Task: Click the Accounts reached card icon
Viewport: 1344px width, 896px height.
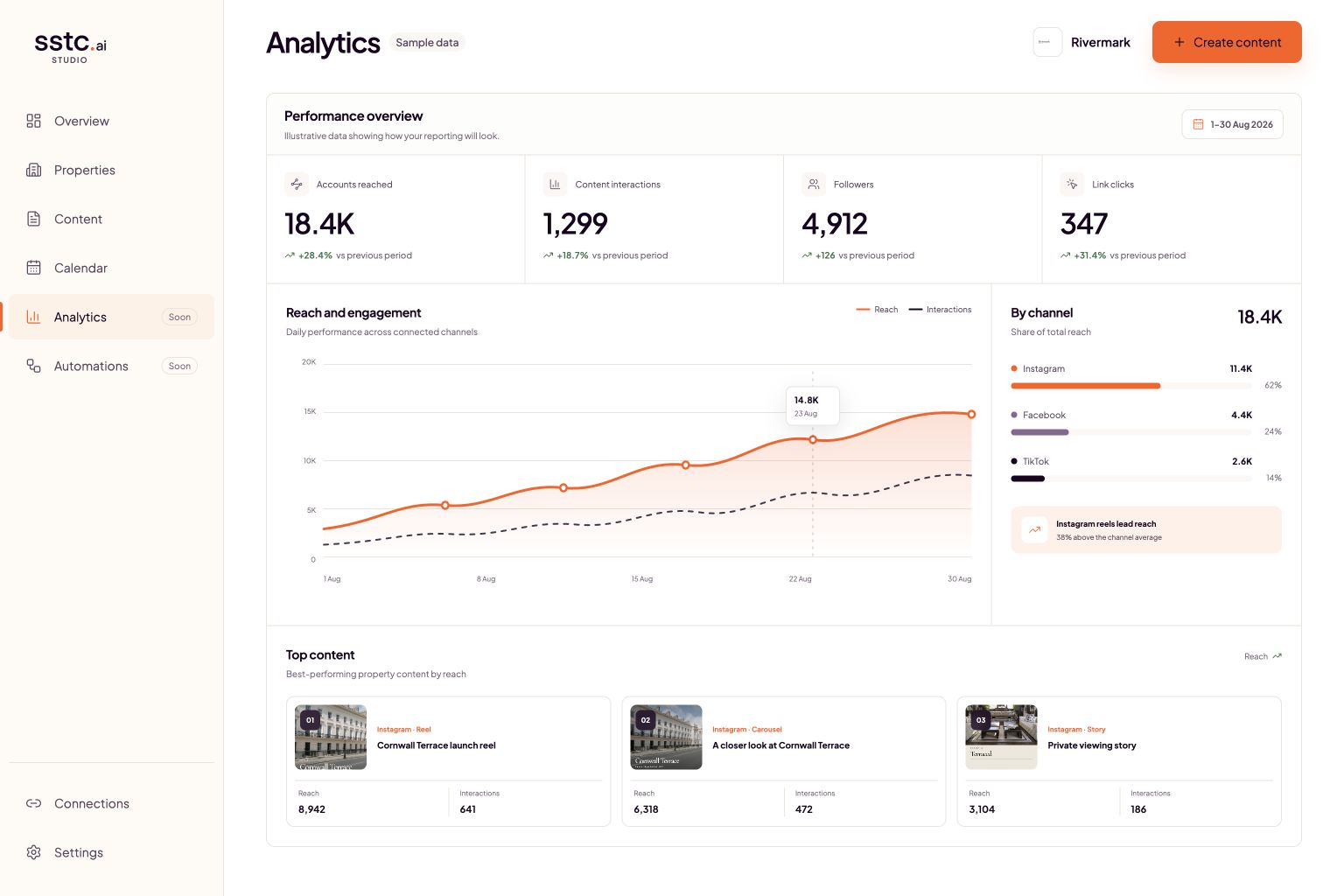Action: click(x=297, y=184)
